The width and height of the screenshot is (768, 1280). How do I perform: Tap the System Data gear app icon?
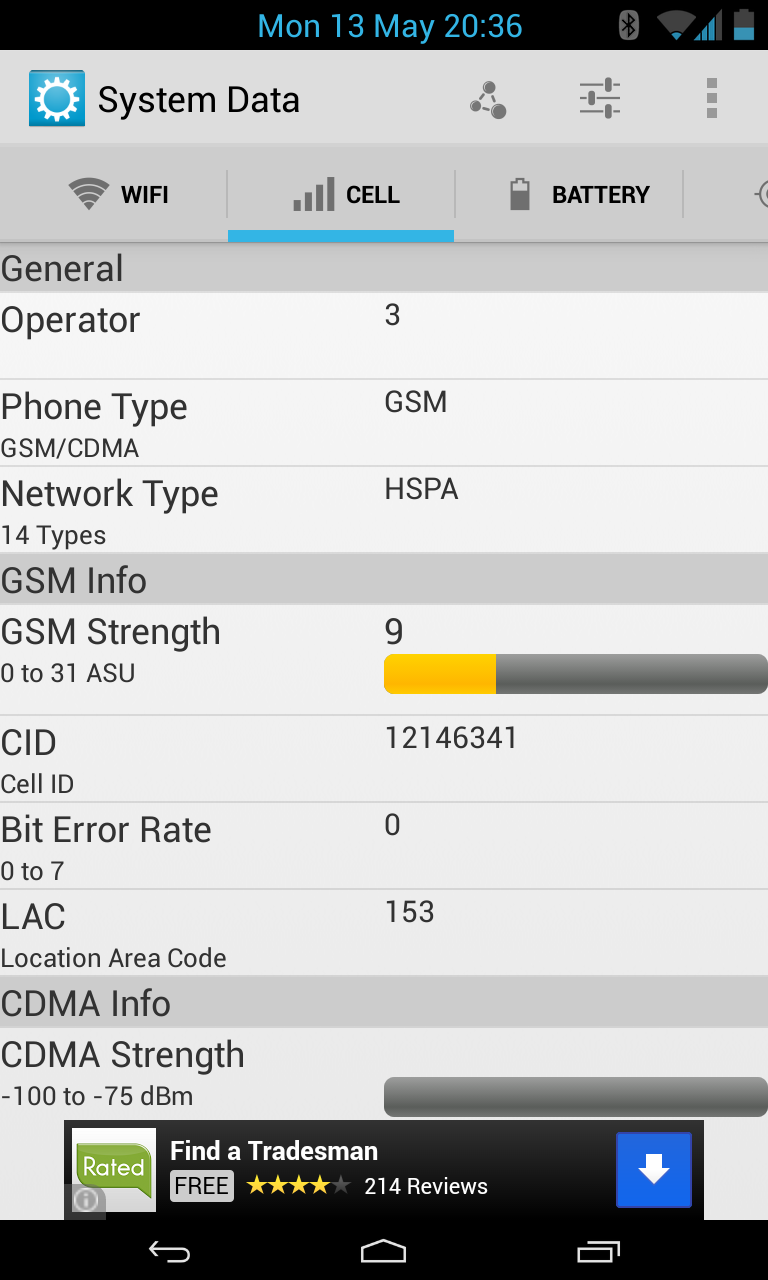pos(57,99)
